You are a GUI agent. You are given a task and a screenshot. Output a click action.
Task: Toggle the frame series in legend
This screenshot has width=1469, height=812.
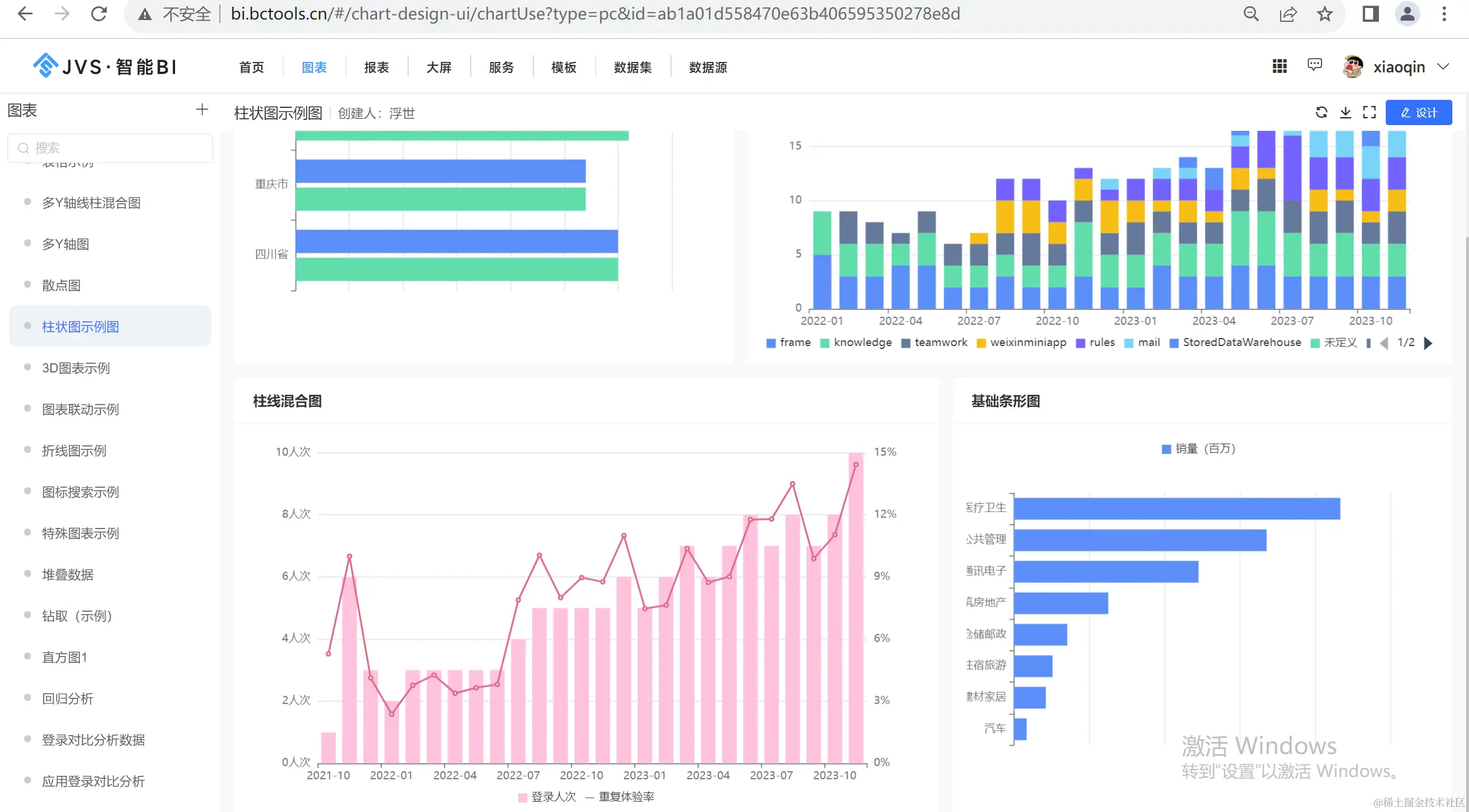(789, 343)
